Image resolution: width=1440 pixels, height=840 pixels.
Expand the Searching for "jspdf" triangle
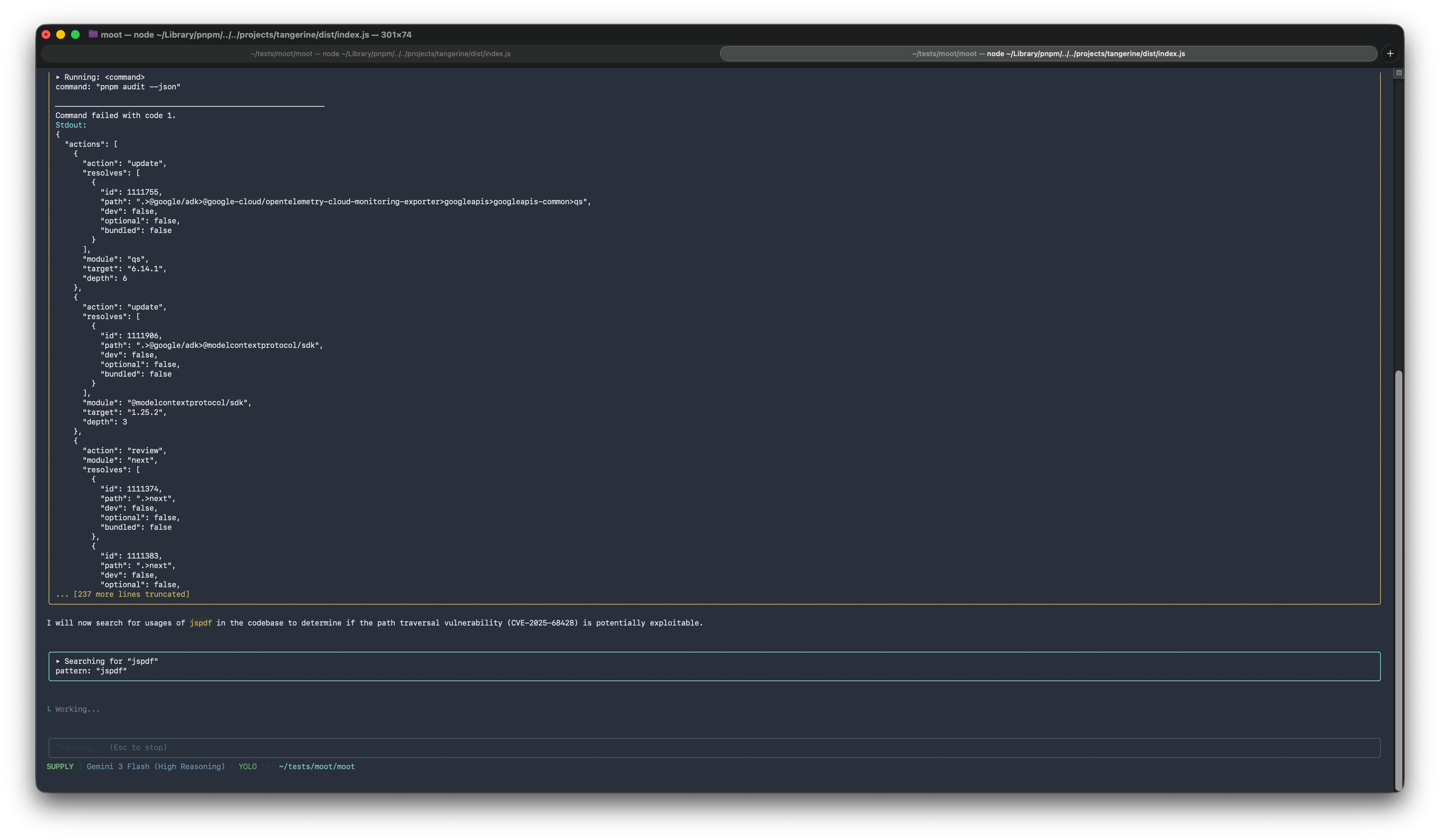(58, 661)
